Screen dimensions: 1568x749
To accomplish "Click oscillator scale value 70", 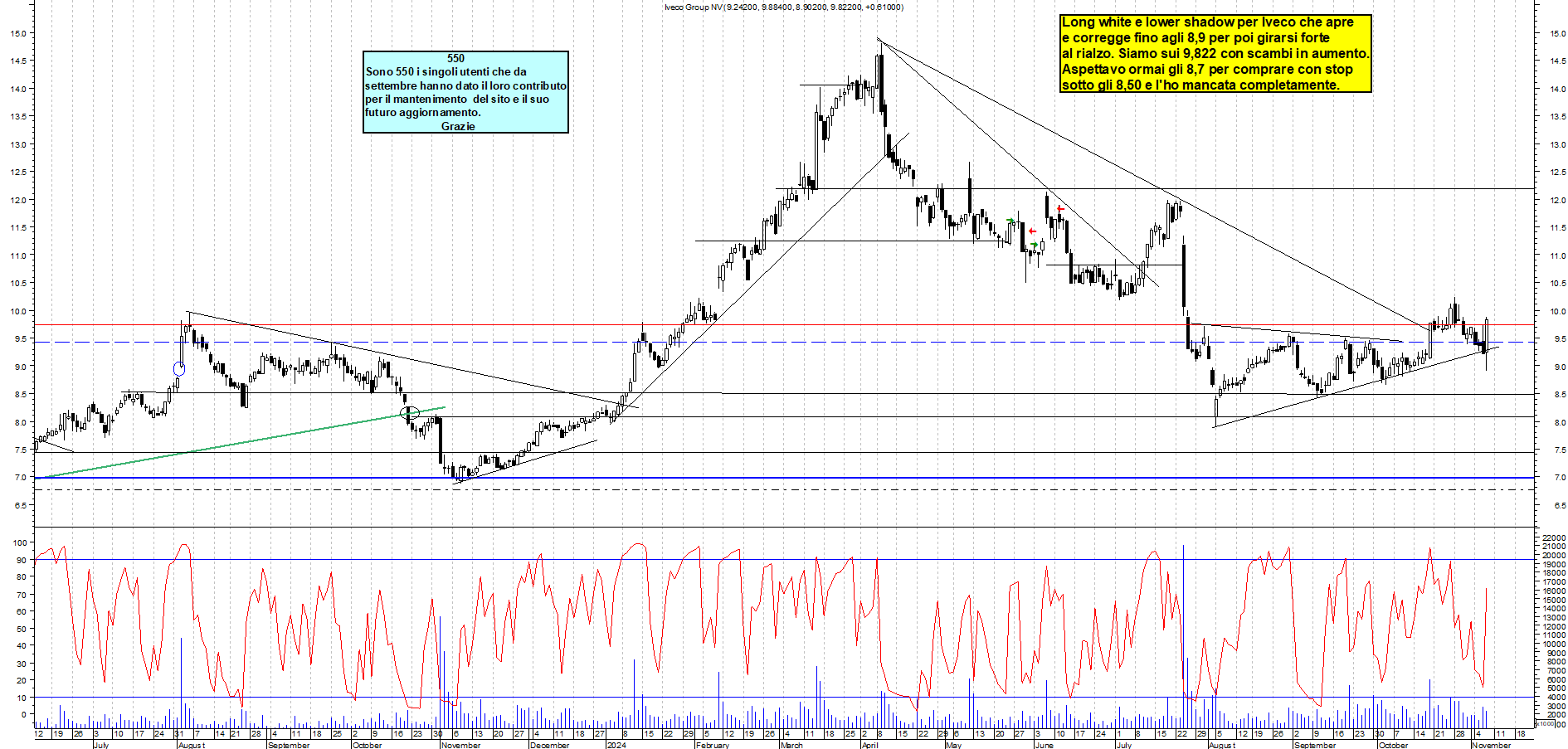I will (x=22, y=595).
